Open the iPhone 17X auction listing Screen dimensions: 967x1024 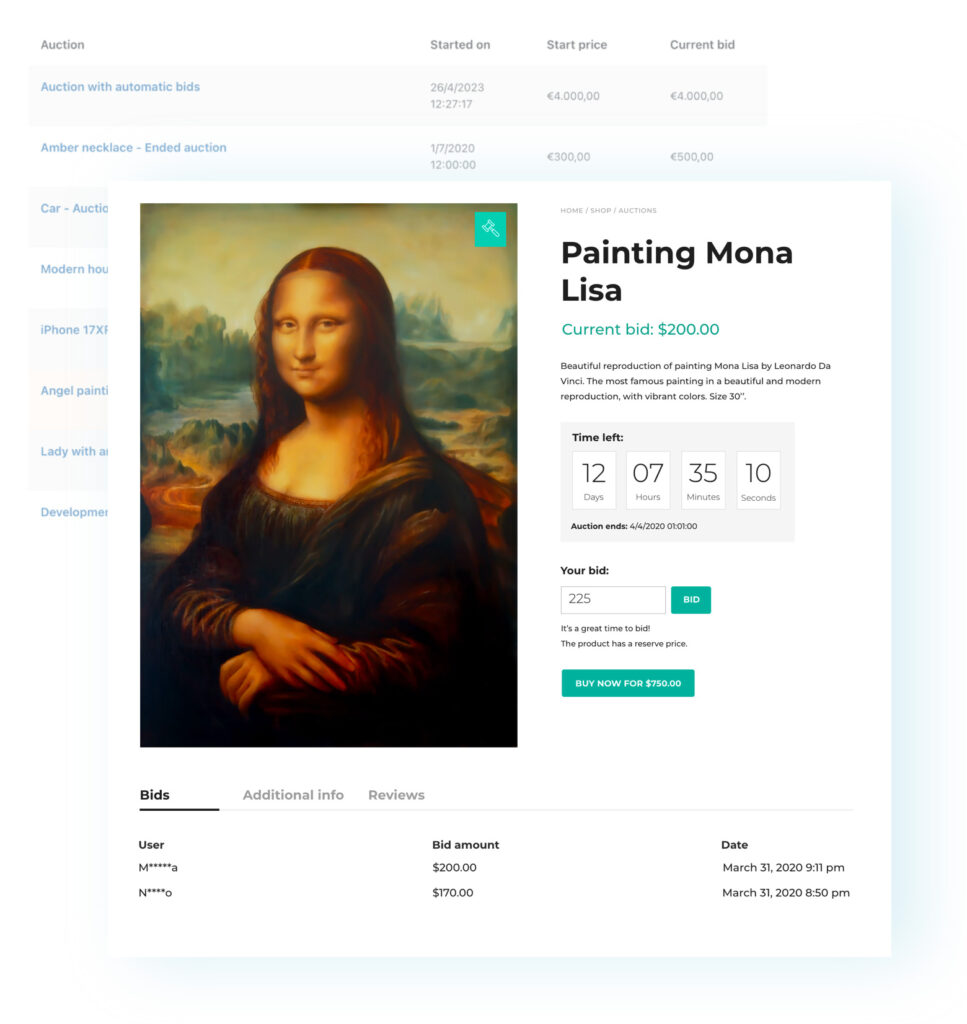pos(74,329)
